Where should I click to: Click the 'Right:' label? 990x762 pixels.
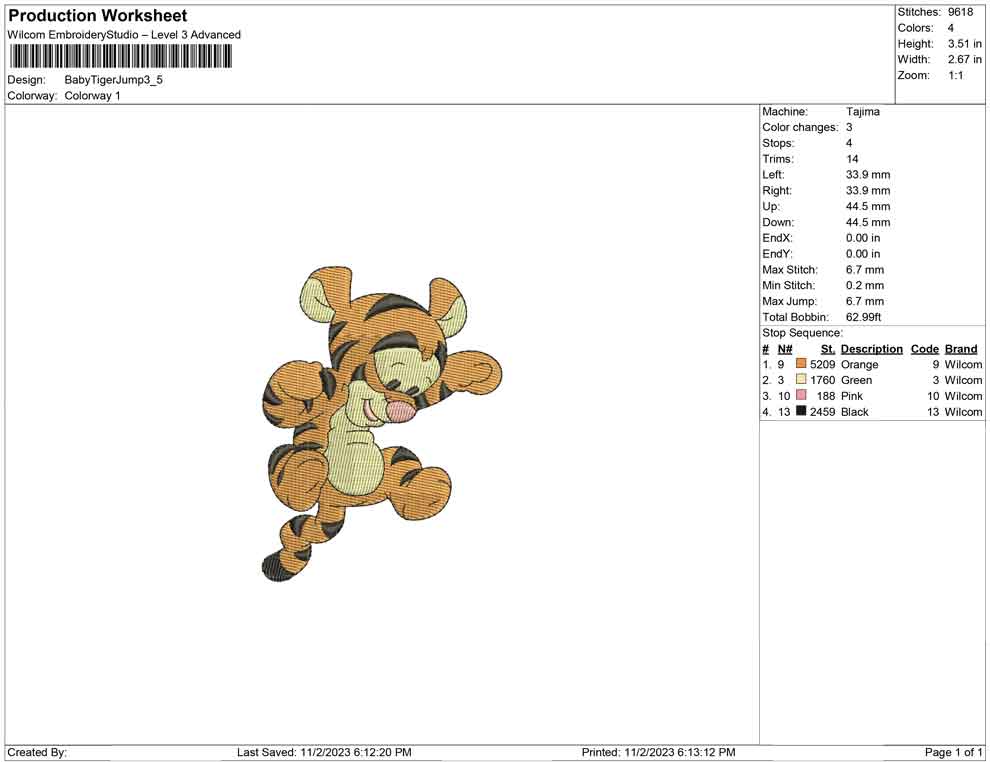point(777,191)
